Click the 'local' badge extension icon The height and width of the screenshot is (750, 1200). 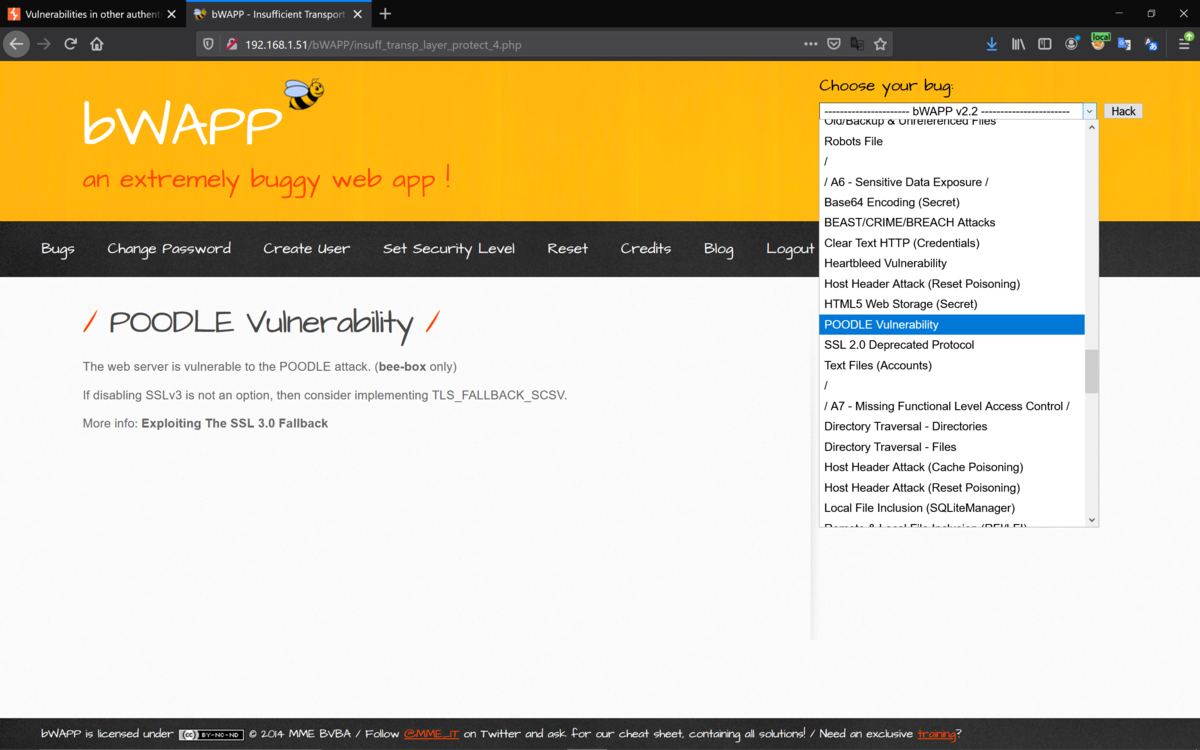click(x=1099, y=42)
